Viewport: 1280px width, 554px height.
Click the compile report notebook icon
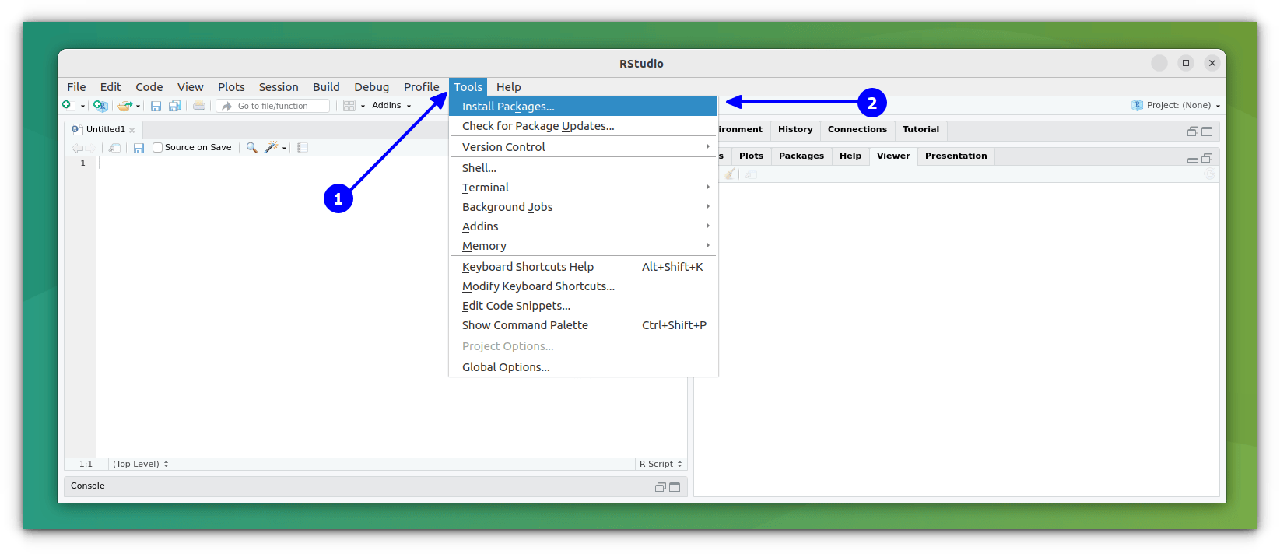303,147
